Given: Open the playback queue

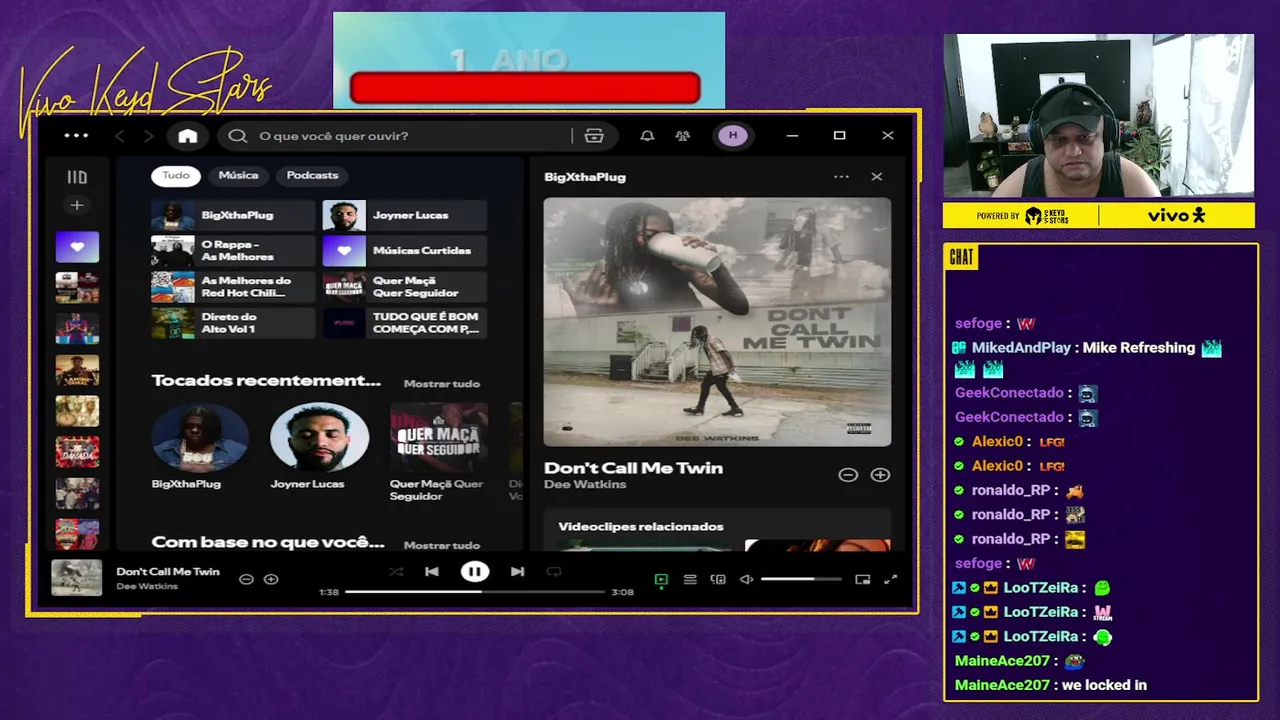Looking at the screenshot, I should point(690,579).
